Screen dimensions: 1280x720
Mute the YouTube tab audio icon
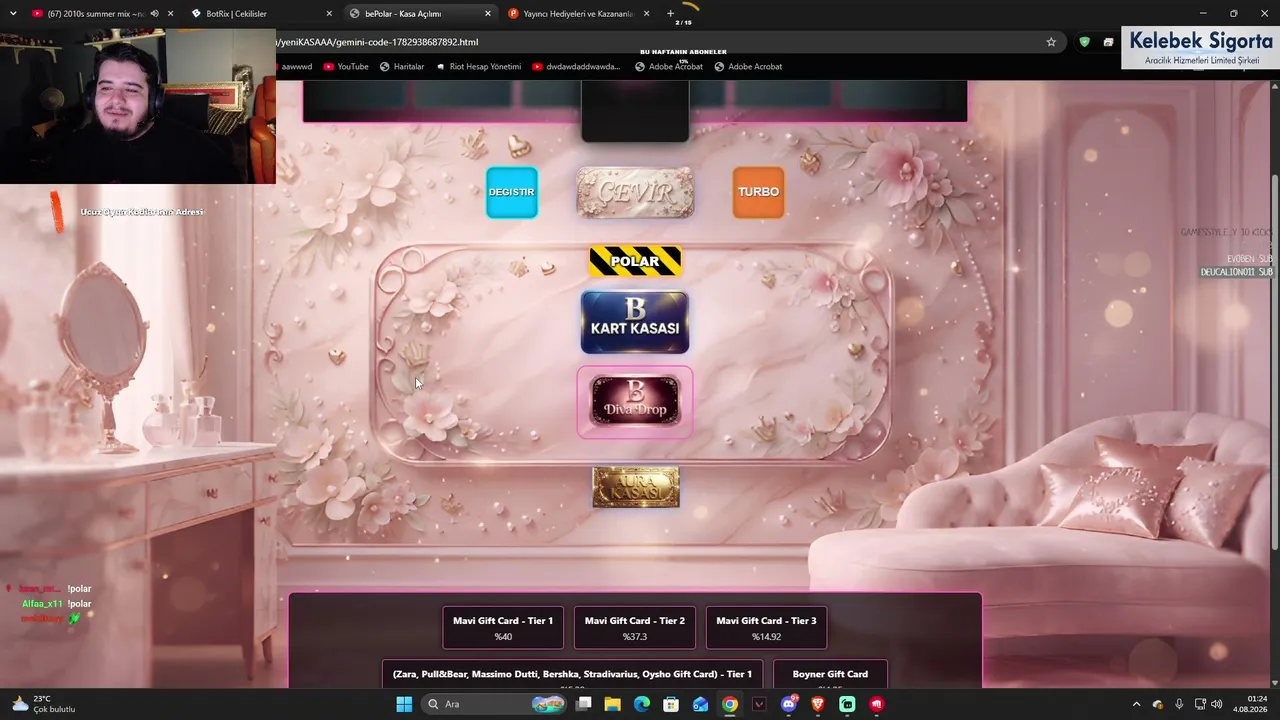(154, 14)
